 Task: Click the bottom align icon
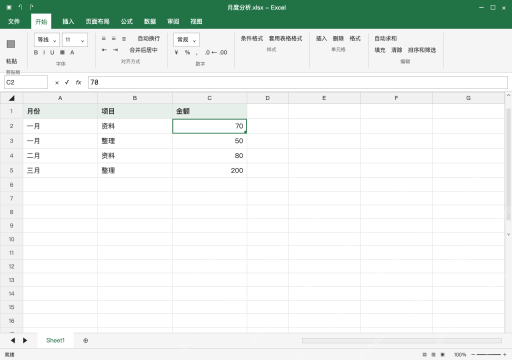[124, 39]
